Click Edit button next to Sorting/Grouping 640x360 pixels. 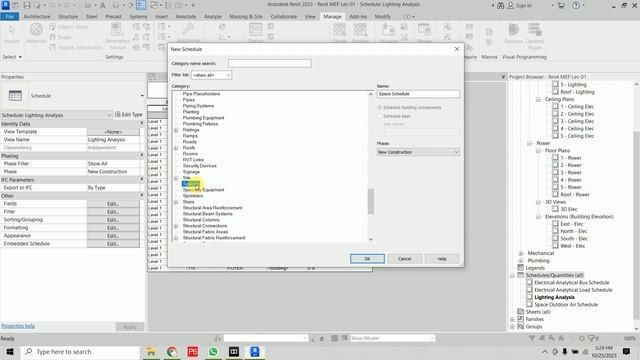(113, 220)
